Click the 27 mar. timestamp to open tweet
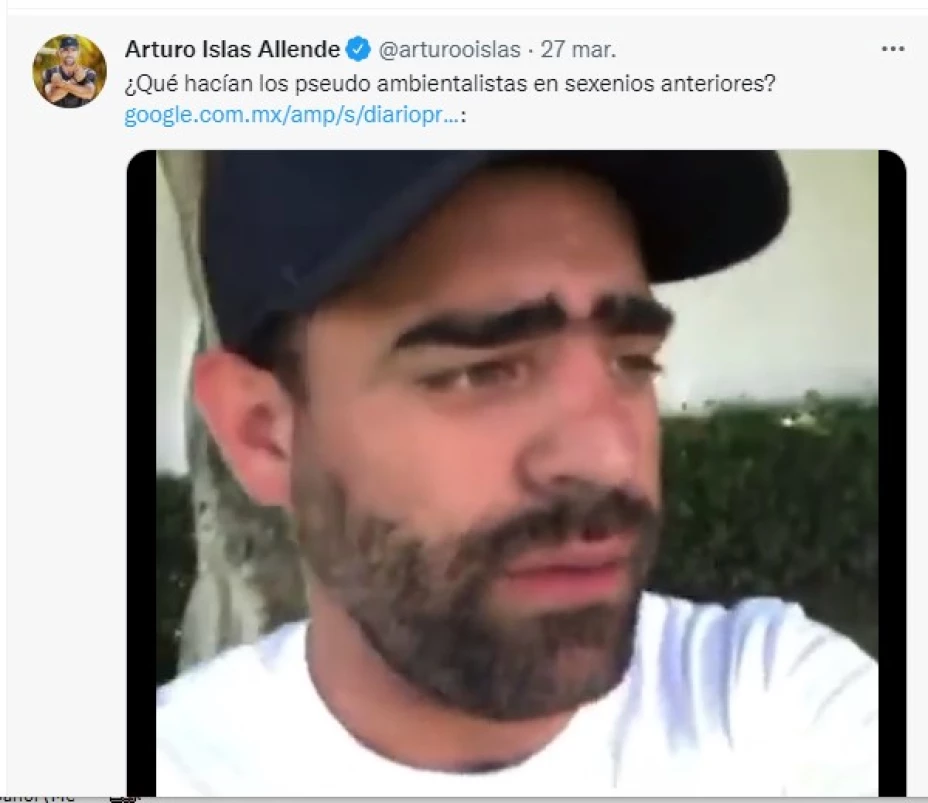 pos(578,49)
